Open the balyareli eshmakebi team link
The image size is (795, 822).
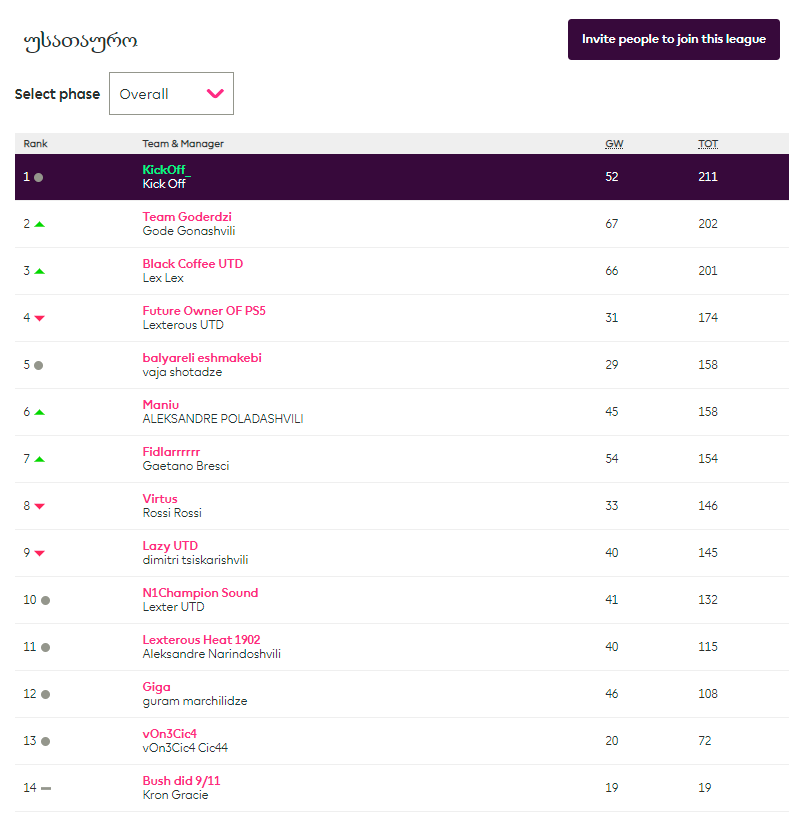202,358
